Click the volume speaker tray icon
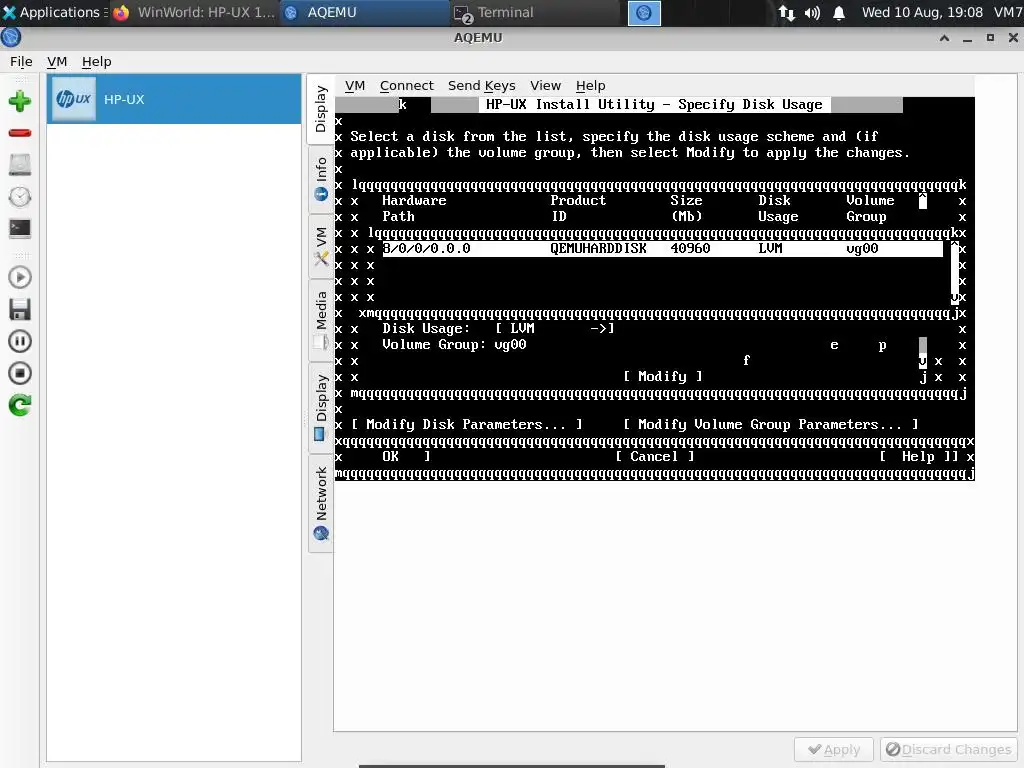1024x768 pixels. 812,12
